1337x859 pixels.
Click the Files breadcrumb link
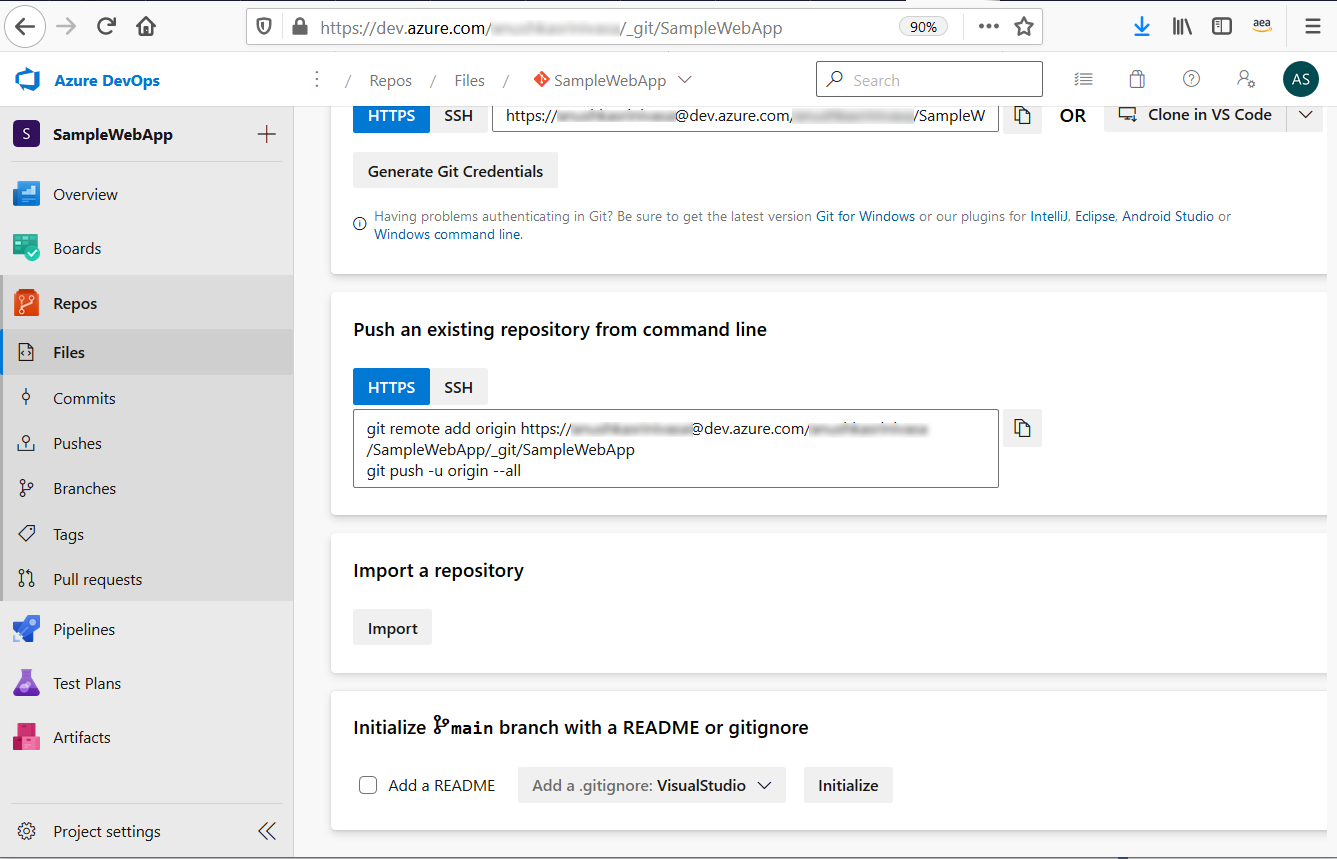[469, 80]
